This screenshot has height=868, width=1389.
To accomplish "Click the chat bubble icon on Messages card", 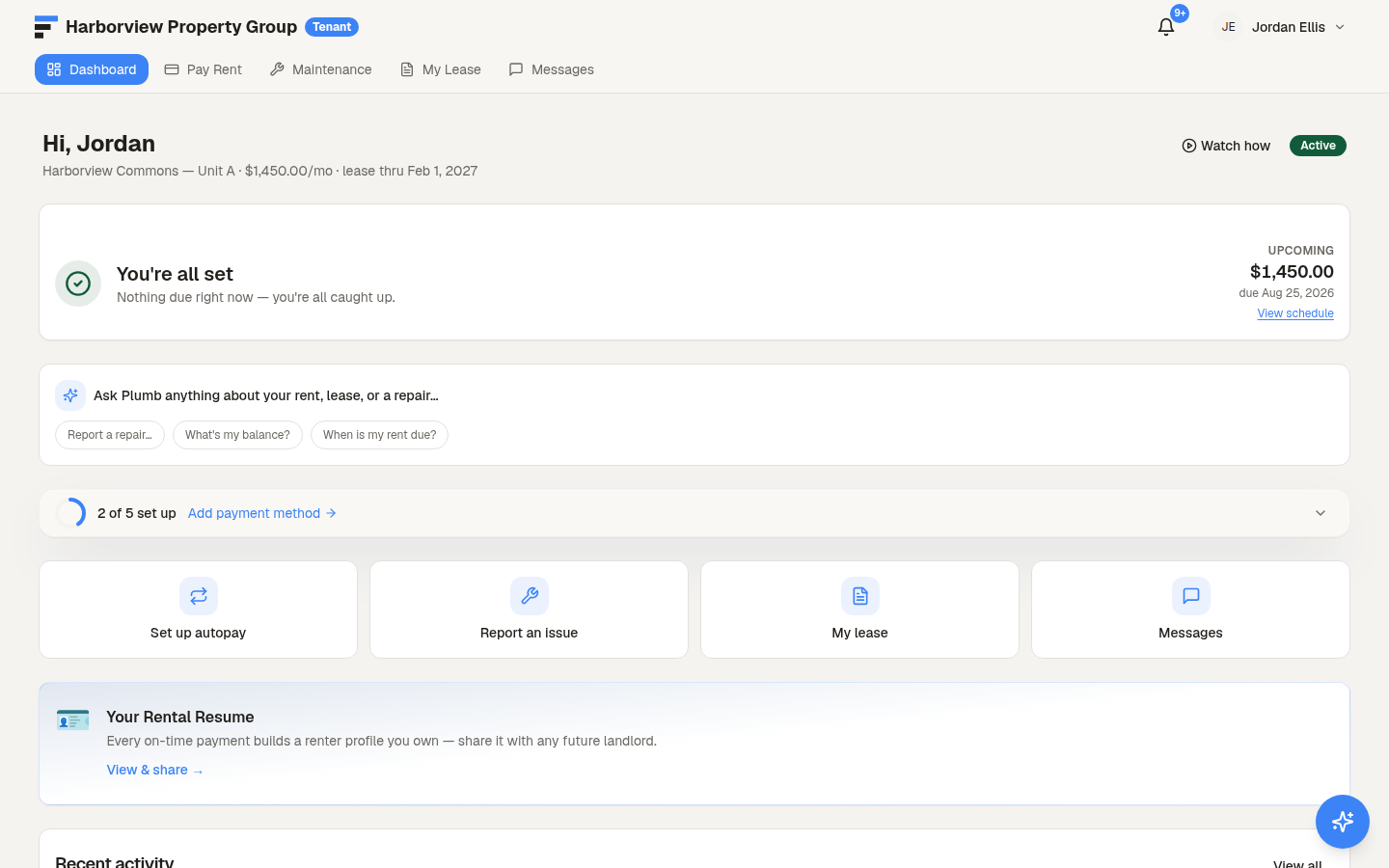I will [x=1191, y=596].
